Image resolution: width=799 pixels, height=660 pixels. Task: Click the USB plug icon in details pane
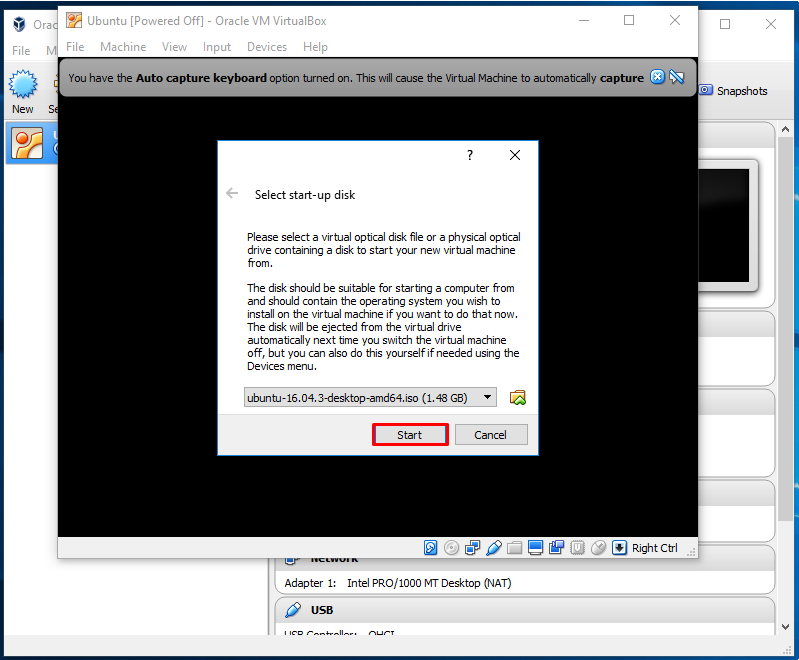tap(293, 610)
